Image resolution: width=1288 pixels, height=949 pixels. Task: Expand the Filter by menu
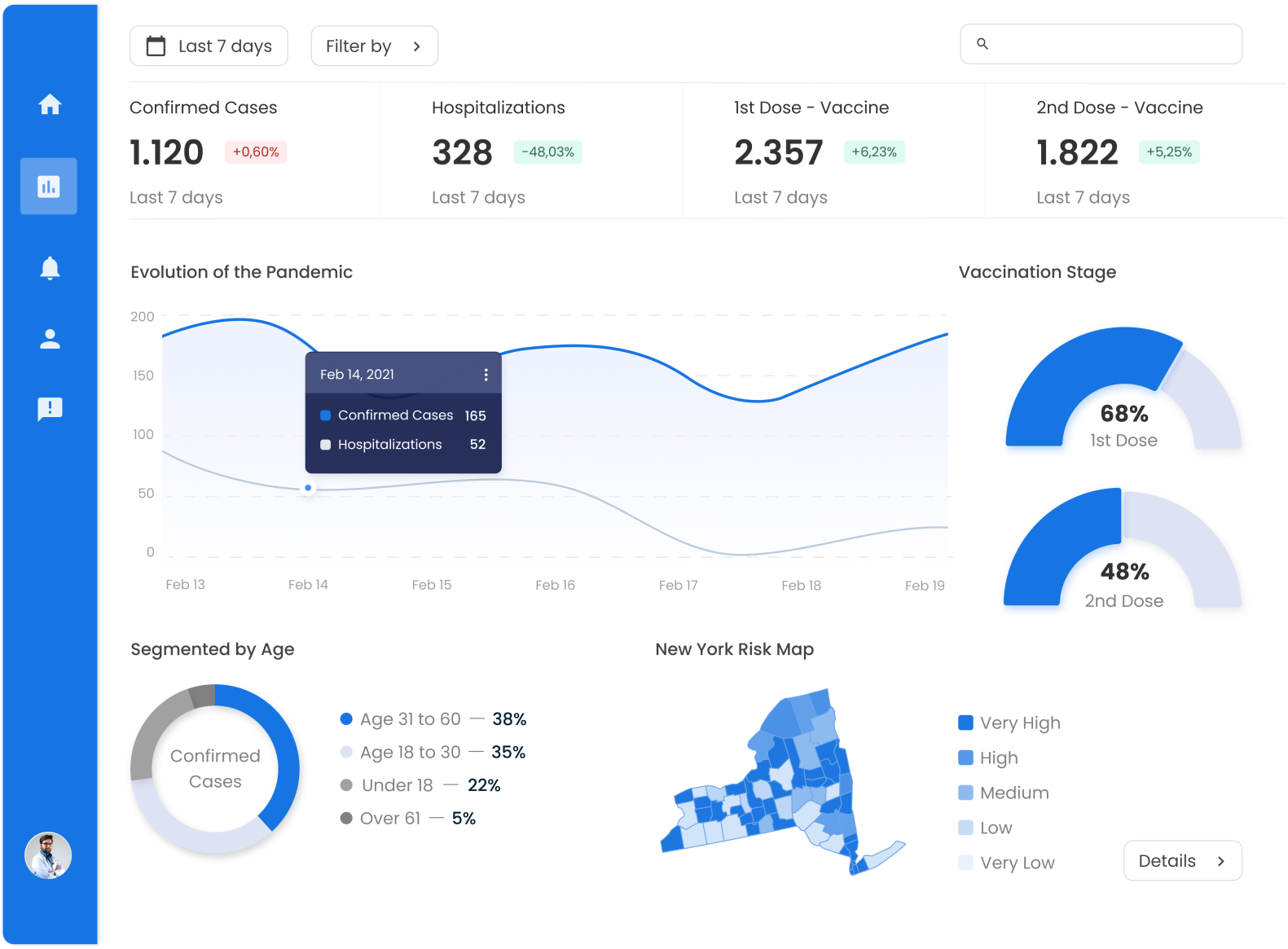[x=375, y=46]
